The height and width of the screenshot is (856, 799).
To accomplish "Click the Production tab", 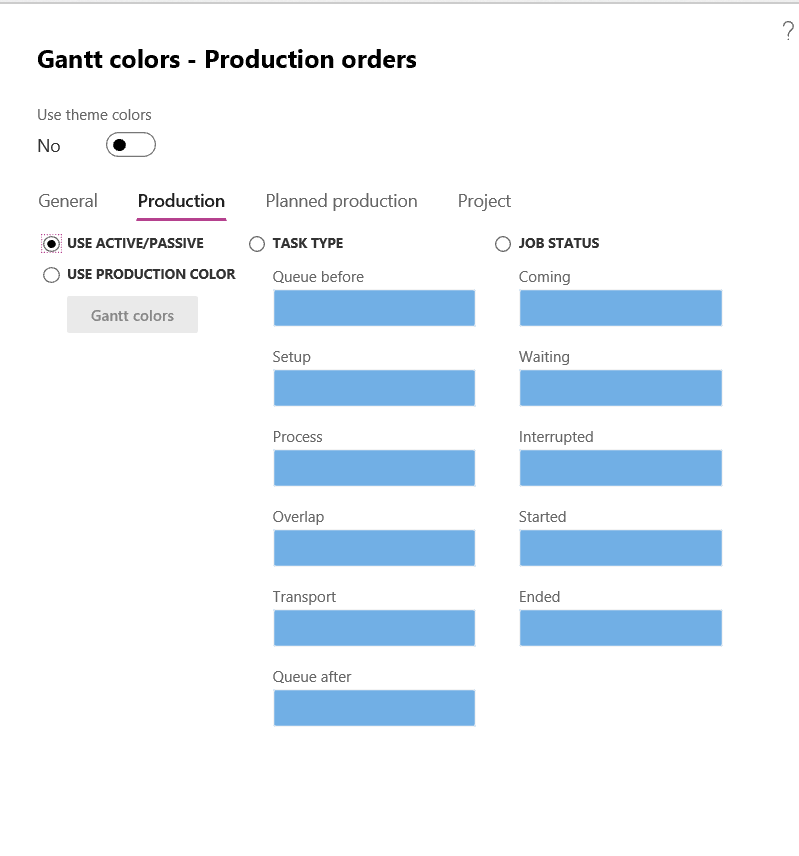I will (181, 201).
